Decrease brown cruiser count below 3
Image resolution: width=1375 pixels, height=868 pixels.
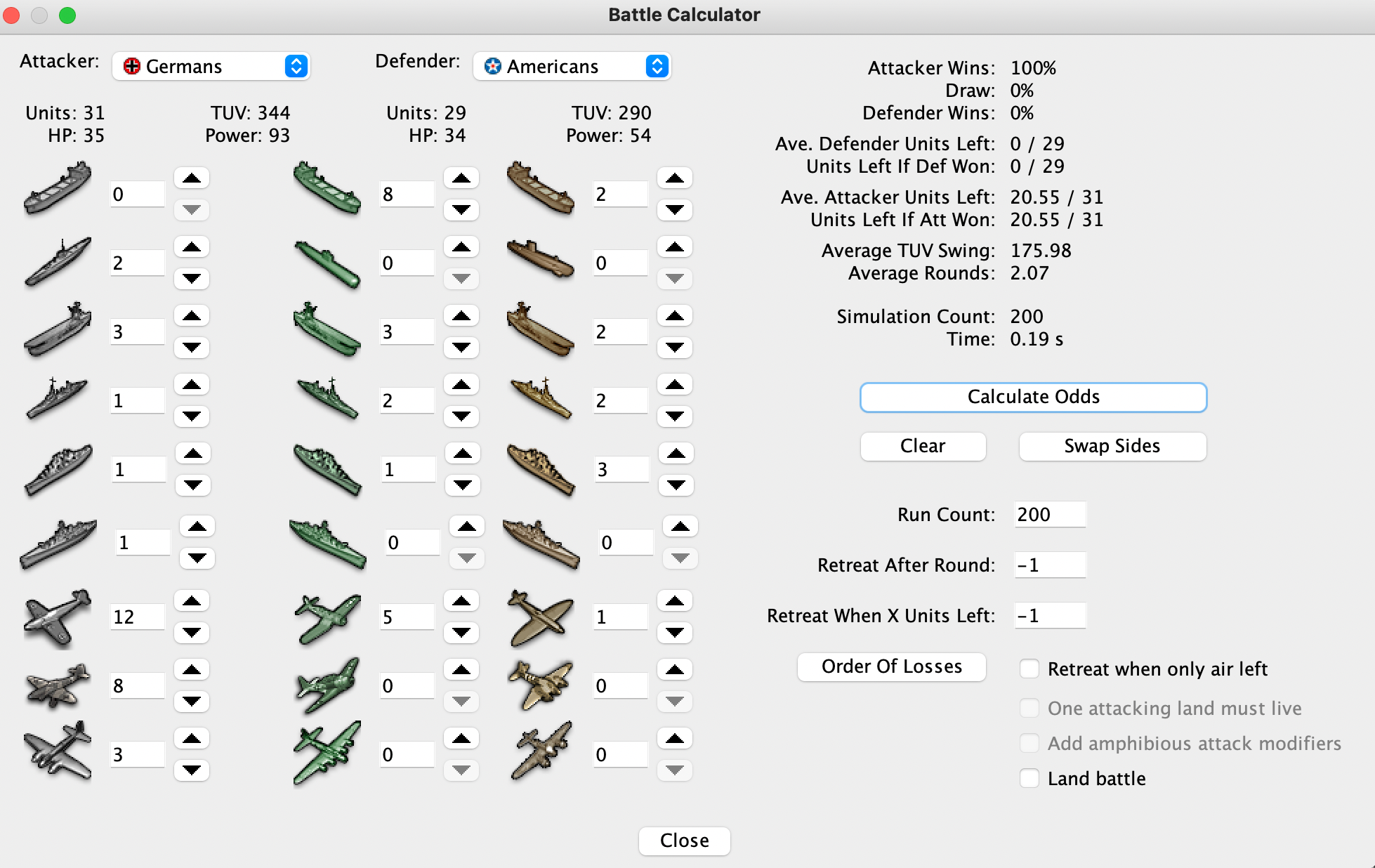pos(676,485)
